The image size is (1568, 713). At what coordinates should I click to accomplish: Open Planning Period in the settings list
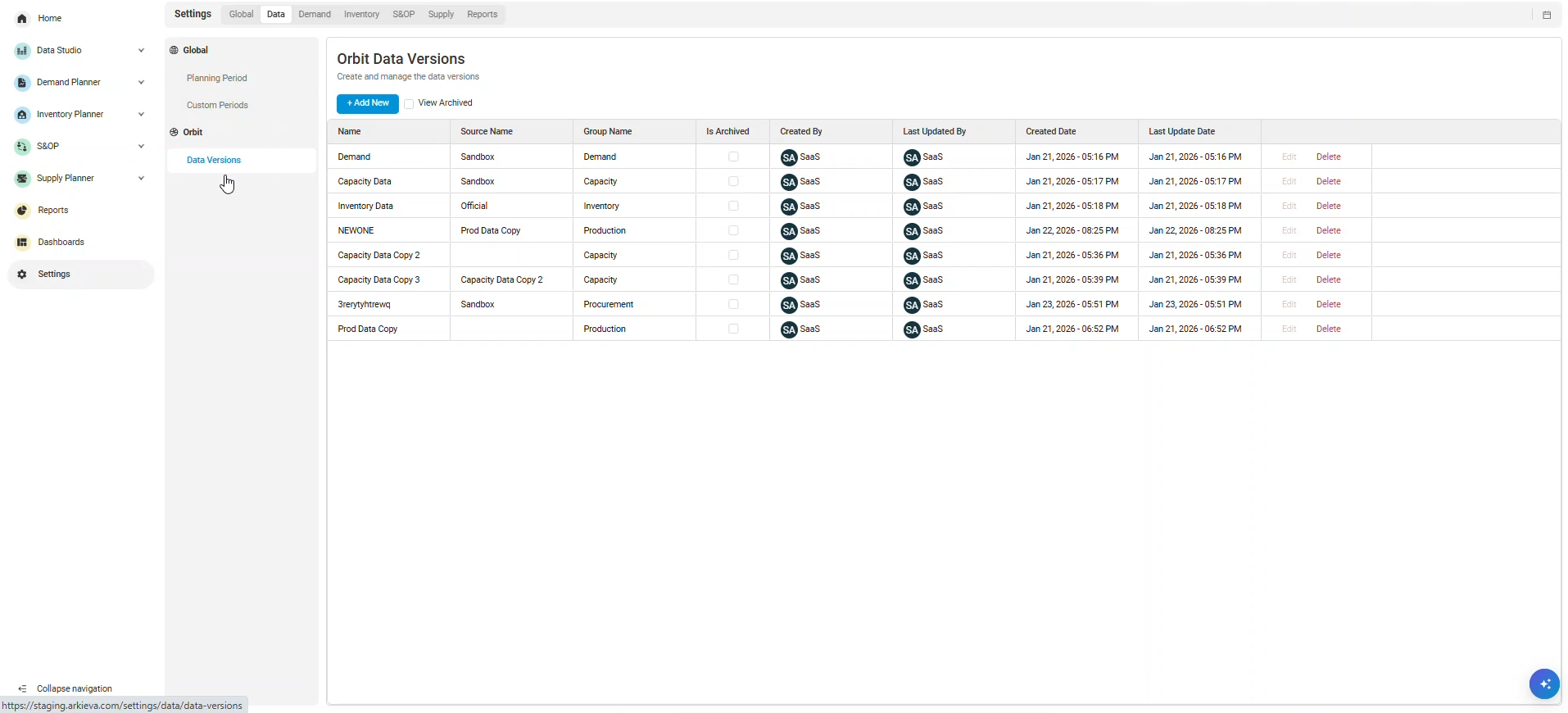click(x=216, y=79)
